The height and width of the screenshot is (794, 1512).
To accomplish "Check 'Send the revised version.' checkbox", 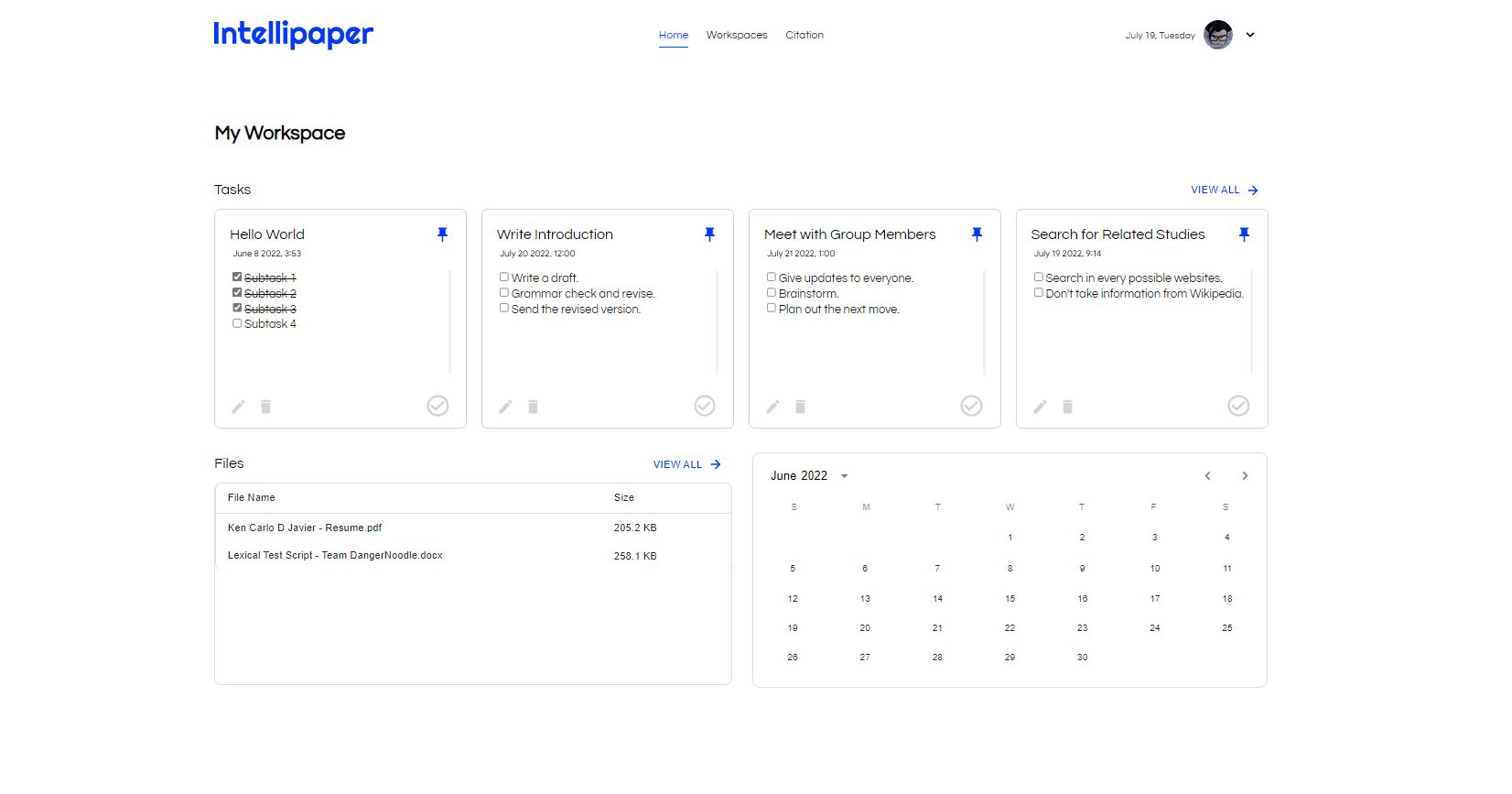I will tap(504, 308).
